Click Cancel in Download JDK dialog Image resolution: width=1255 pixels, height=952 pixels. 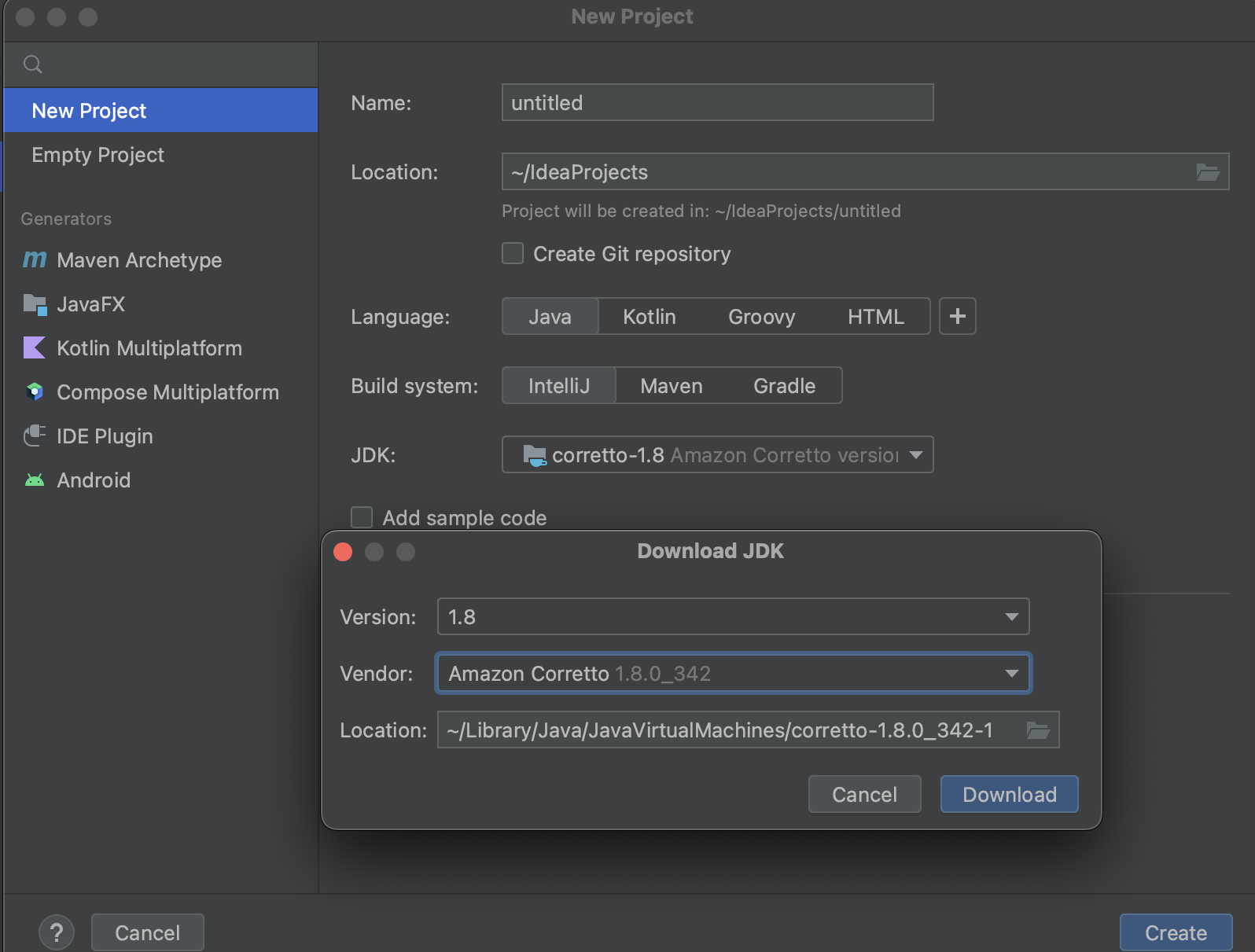pos(864,794)
